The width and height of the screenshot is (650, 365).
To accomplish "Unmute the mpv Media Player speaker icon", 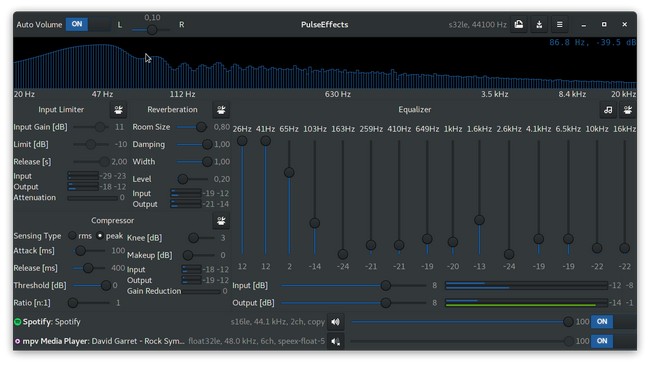I will 335,341.
